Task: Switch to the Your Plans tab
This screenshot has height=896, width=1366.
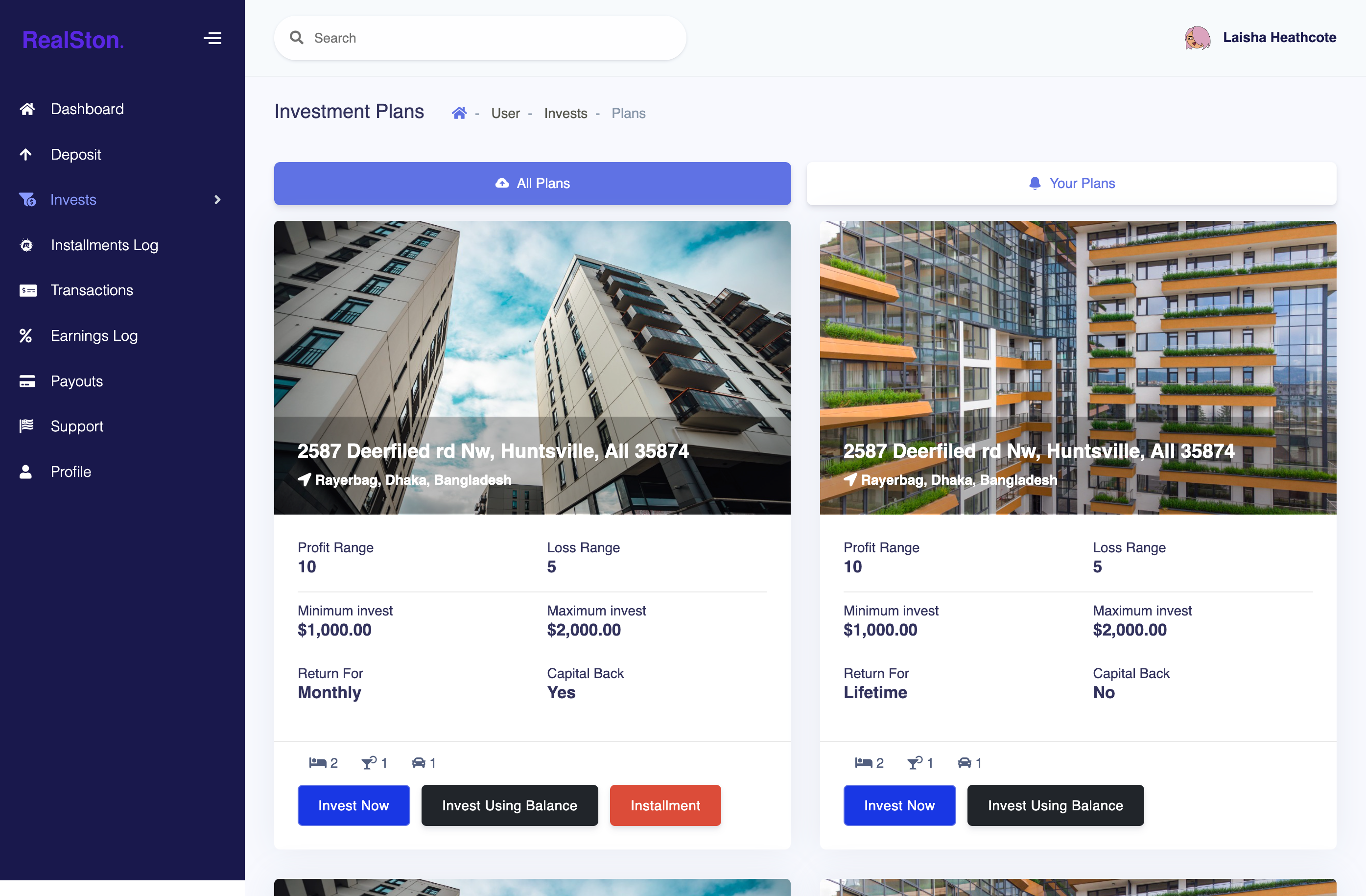Action: click(x=1071, y=184)
